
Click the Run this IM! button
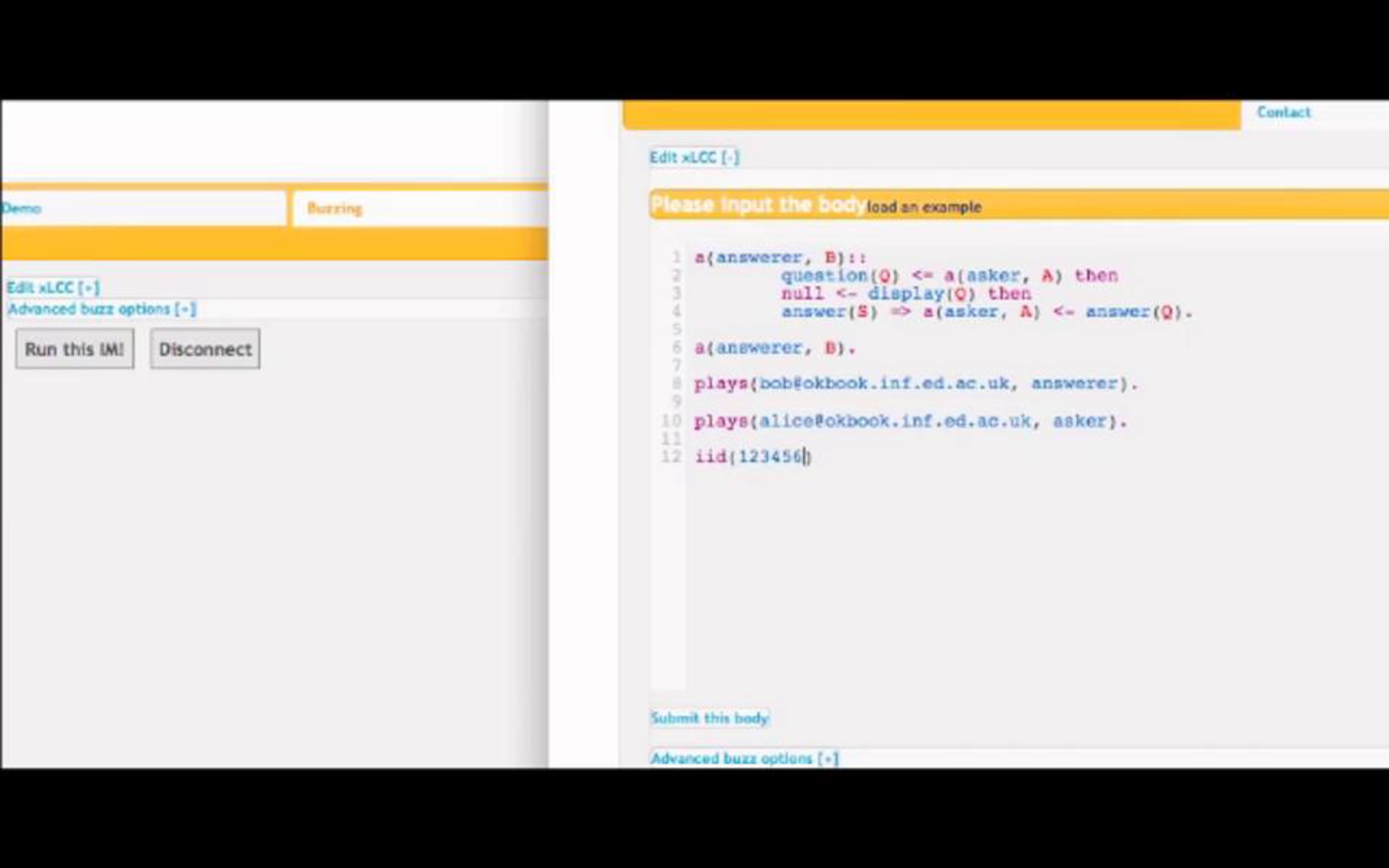(x=75, y=349)
